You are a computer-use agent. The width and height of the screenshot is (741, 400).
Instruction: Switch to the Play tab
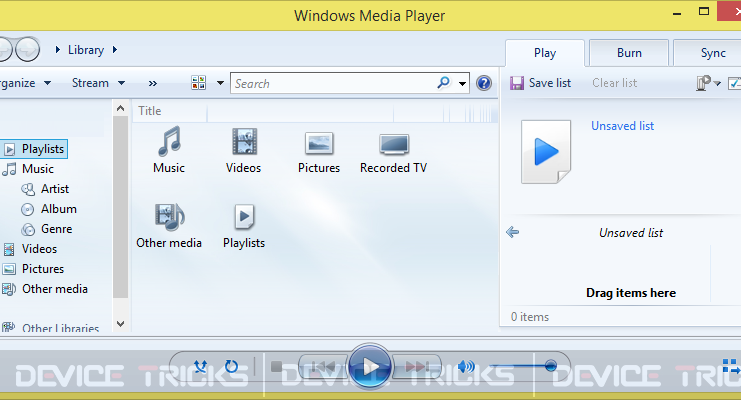pos(545,53)
